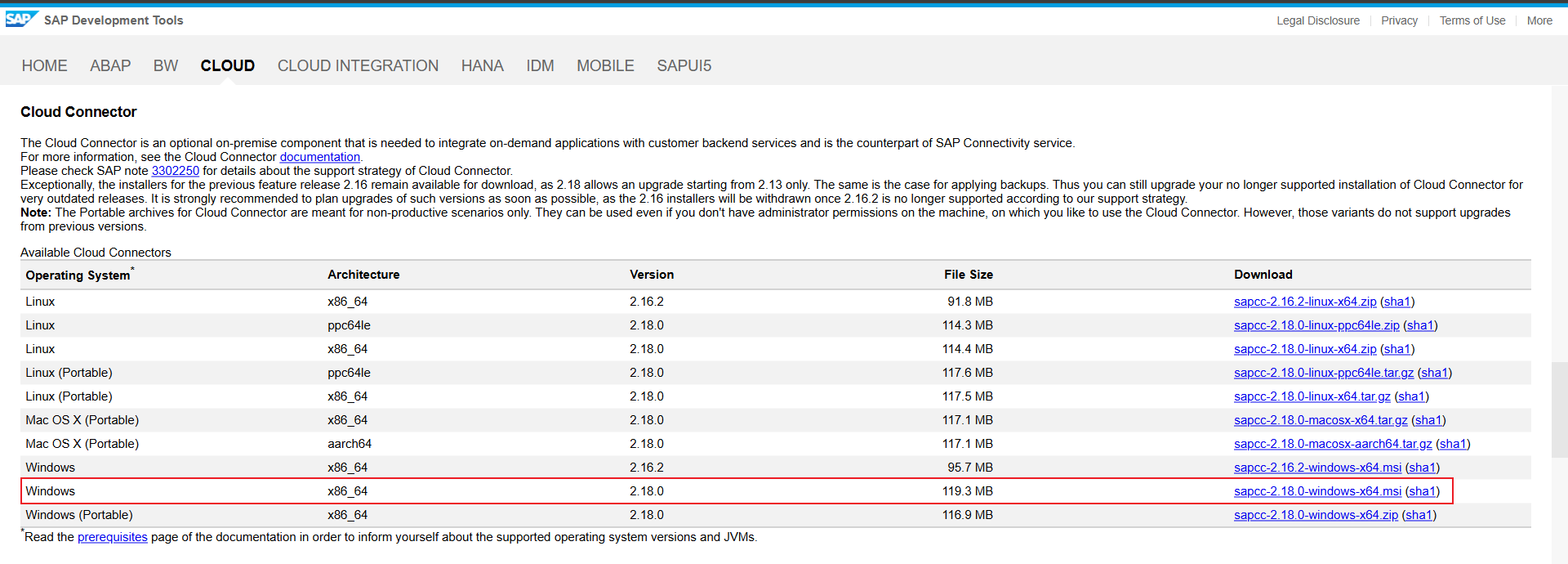Open the BW tab
The image size is (1568, 564).
pos(166,65)
